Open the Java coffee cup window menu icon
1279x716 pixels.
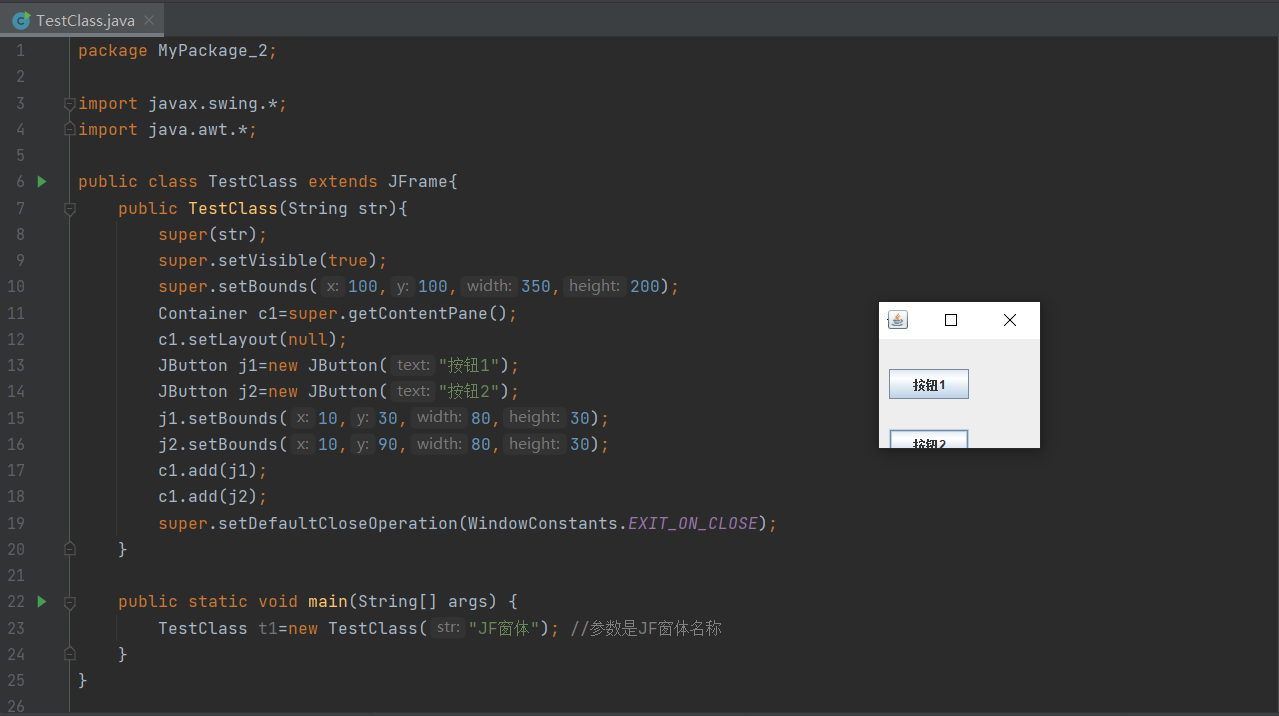pos(898,320)
